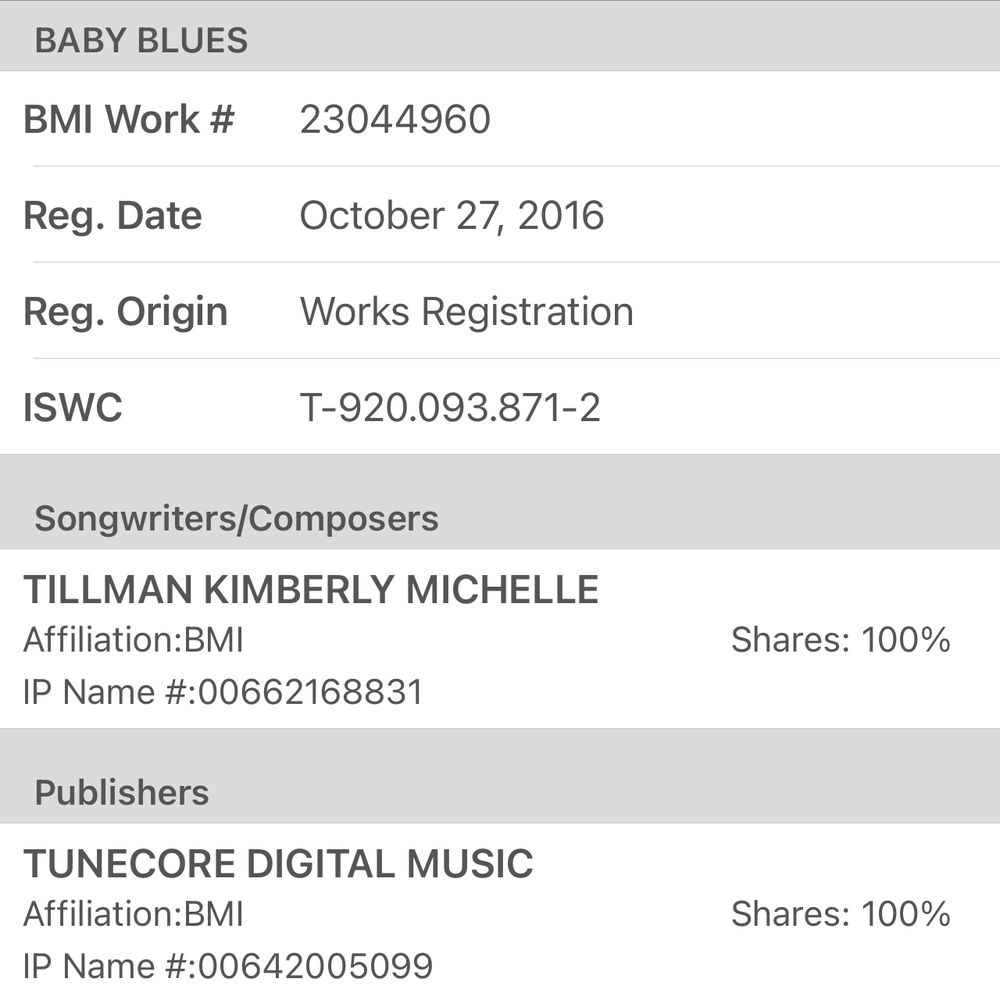Image resolution: width=1000 pixels, height=1000 pixels.
Task: Select the date October 27, 2016
Action: pyautogui.click(x=452, y=216)
